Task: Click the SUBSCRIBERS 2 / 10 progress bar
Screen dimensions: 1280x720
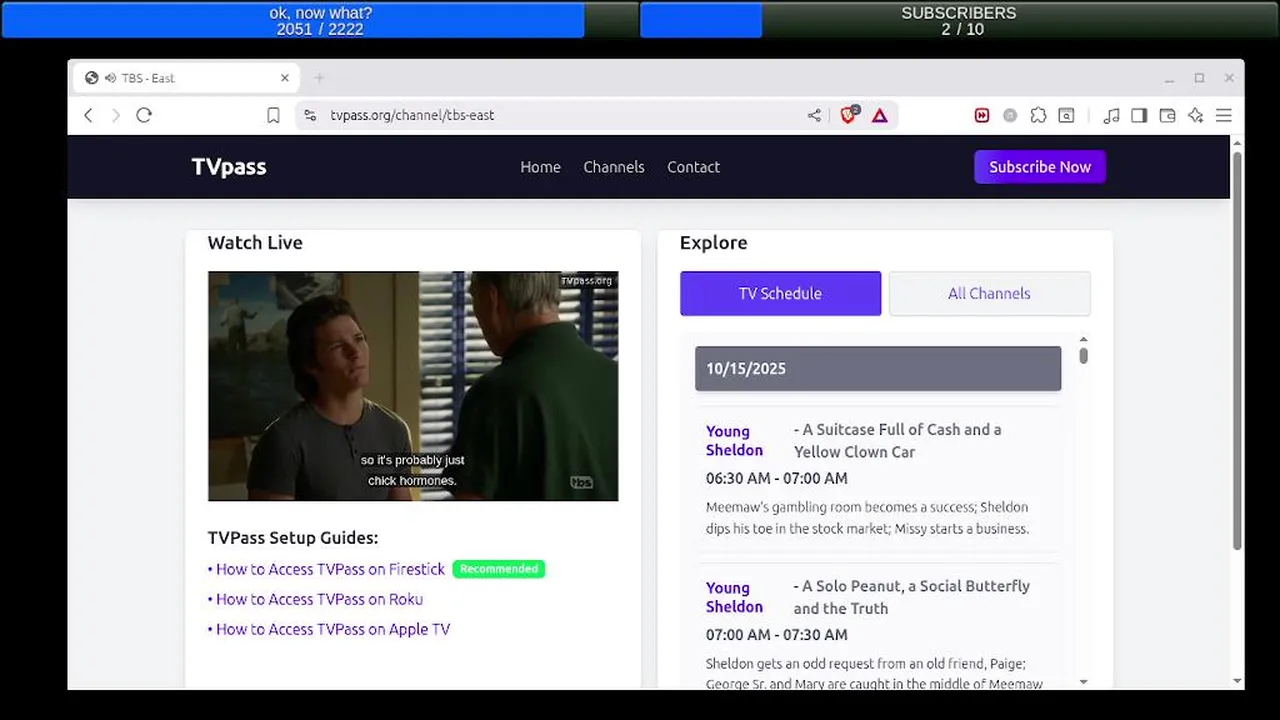Action: [x=958, y=20]
